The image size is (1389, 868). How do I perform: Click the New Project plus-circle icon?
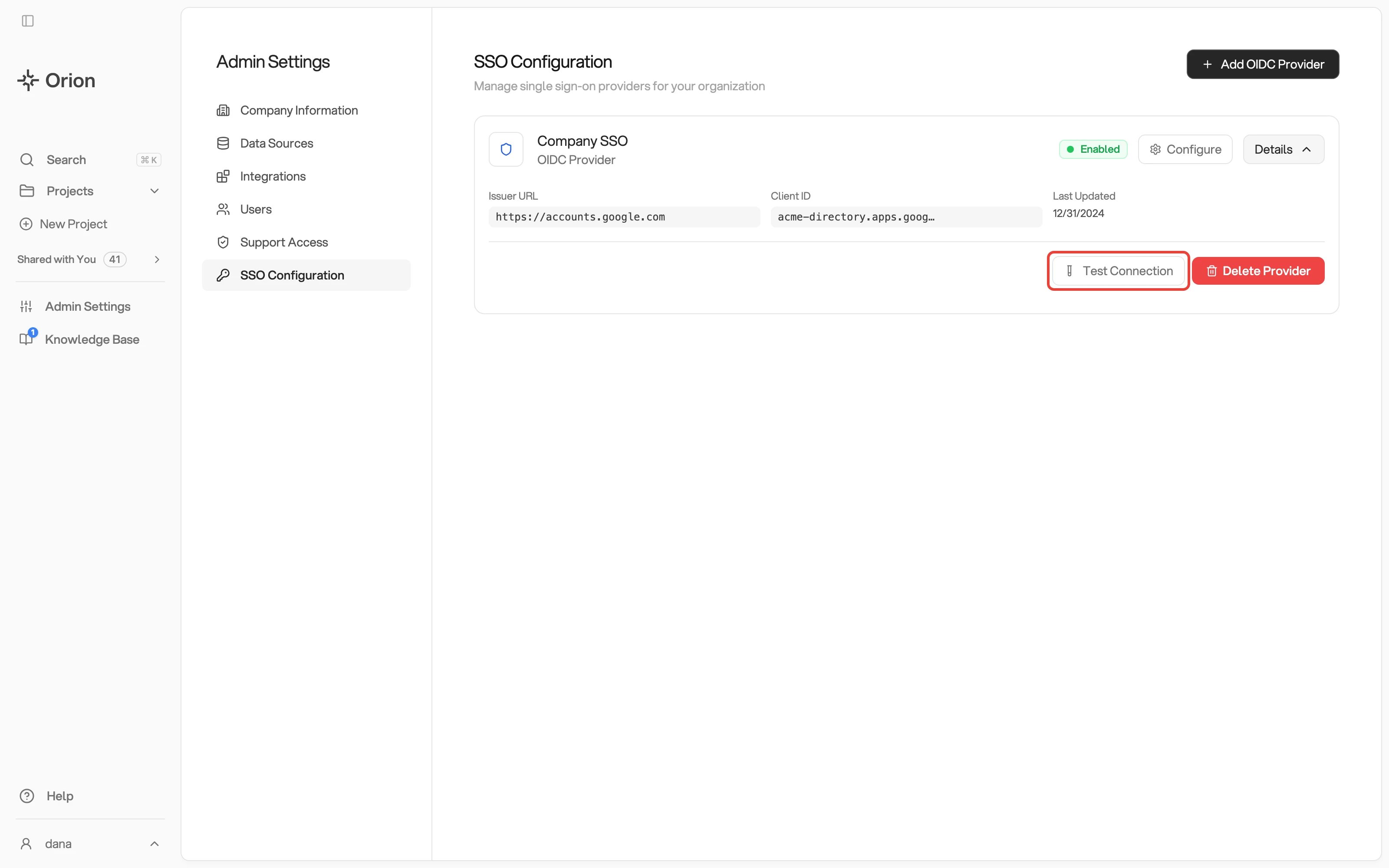point(26,224)
